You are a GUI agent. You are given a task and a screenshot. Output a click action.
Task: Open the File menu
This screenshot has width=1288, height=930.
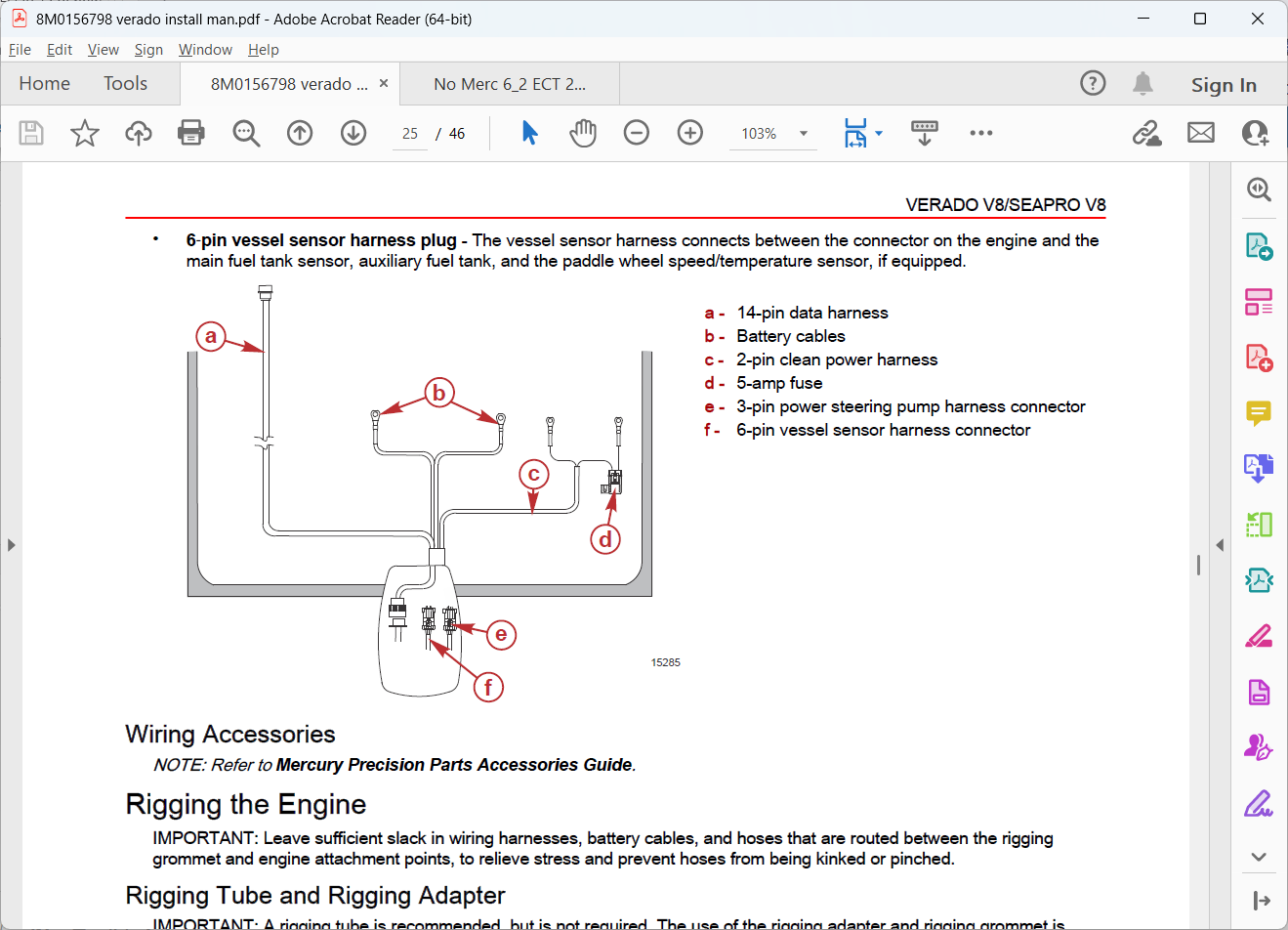tap(20, 50)
